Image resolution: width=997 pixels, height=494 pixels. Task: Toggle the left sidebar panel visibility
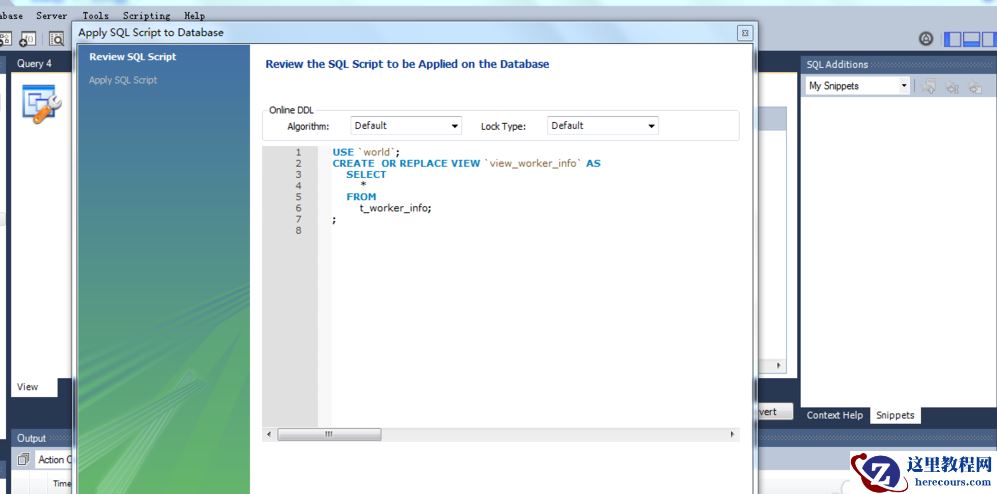pos(953,39)
